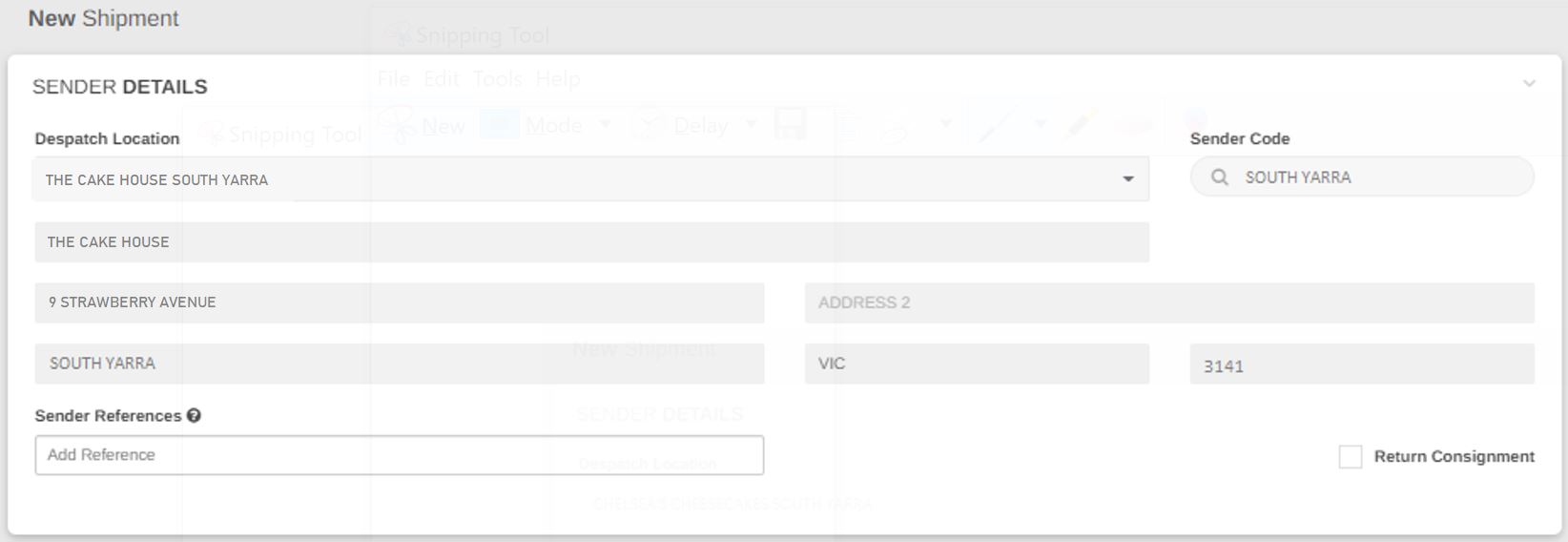Open the Snipping Tool Help menu
This screenshot has height=542, width=1568.
558,79
